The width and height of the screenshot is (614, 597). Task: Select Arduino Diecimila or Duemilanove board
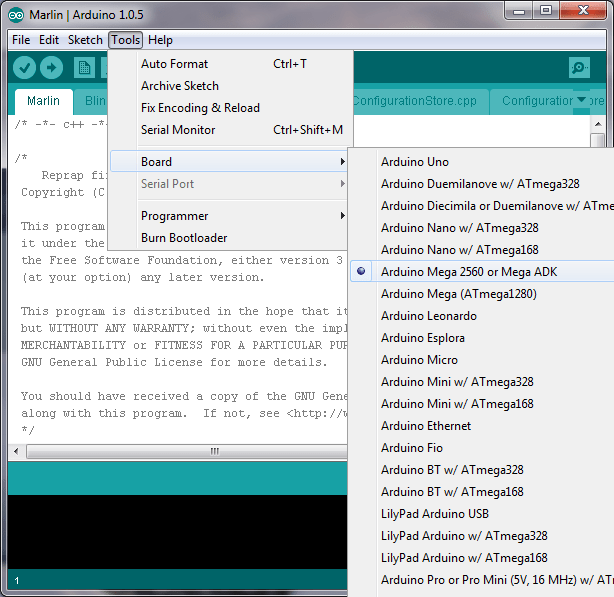pyautogui.click(x=482, y=206)
